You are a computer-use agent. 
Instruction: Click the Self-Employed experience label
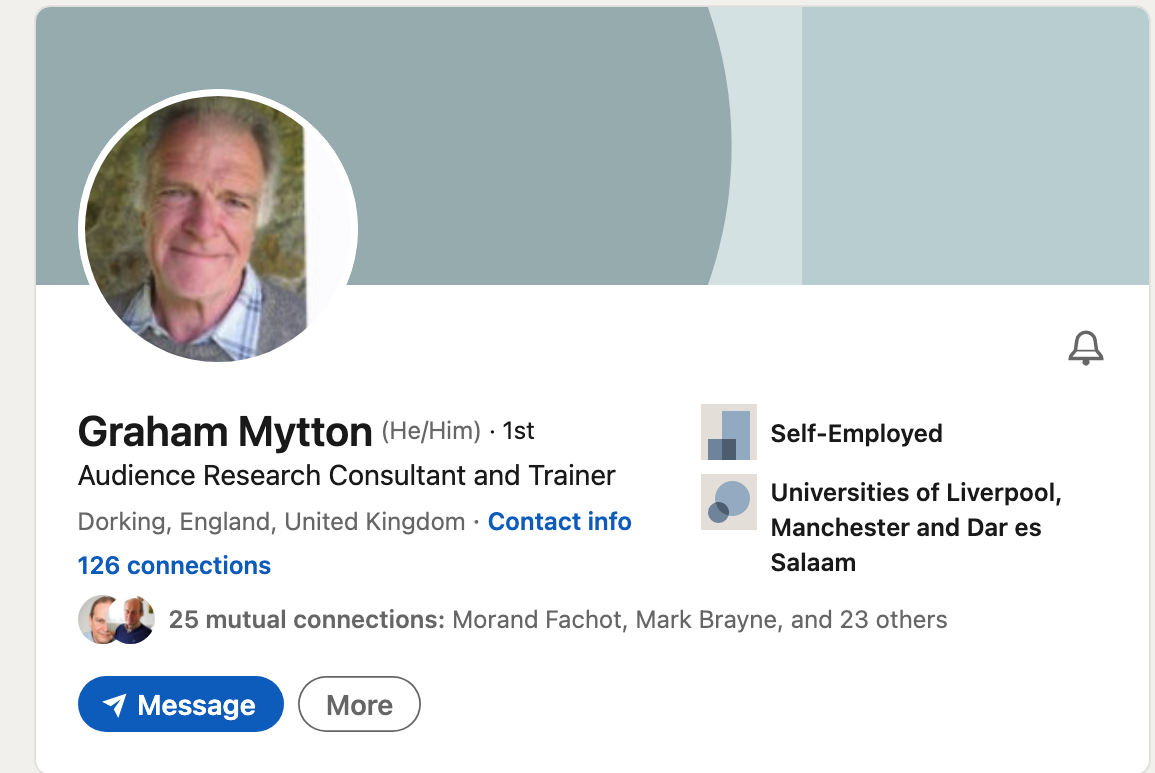pyautogui.click(x=856, y=433)
